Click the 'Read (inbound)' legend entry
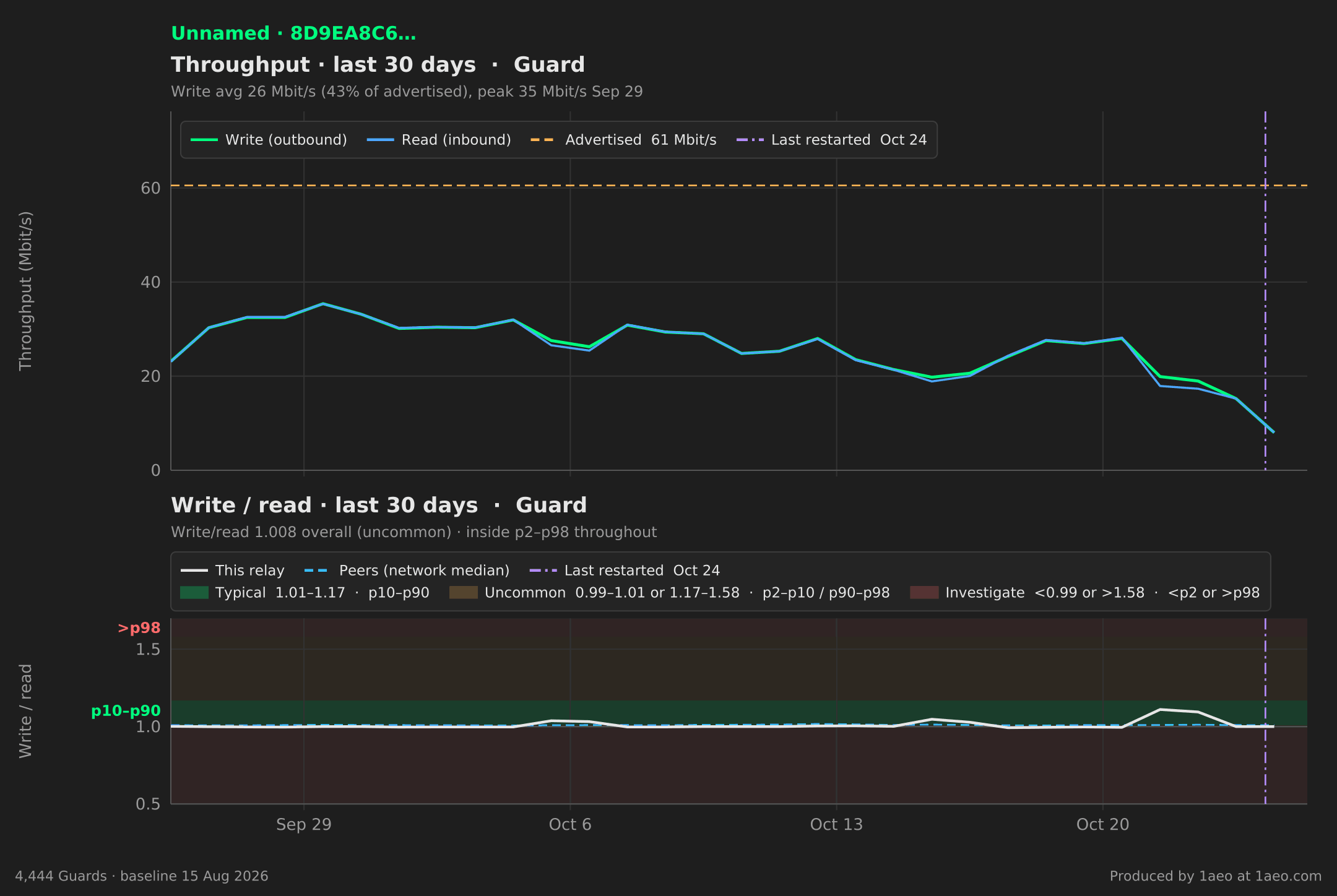 pos(439,140)
